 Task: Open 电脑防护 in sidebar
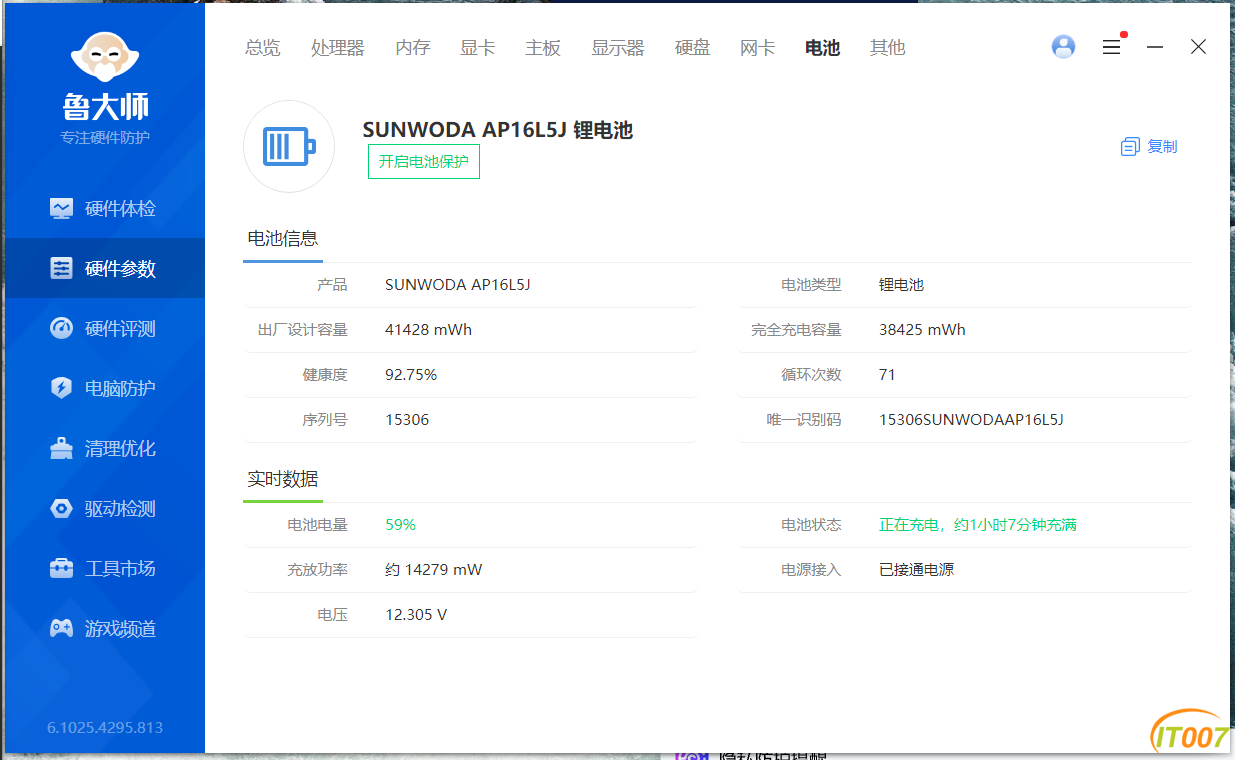(104, 389)
